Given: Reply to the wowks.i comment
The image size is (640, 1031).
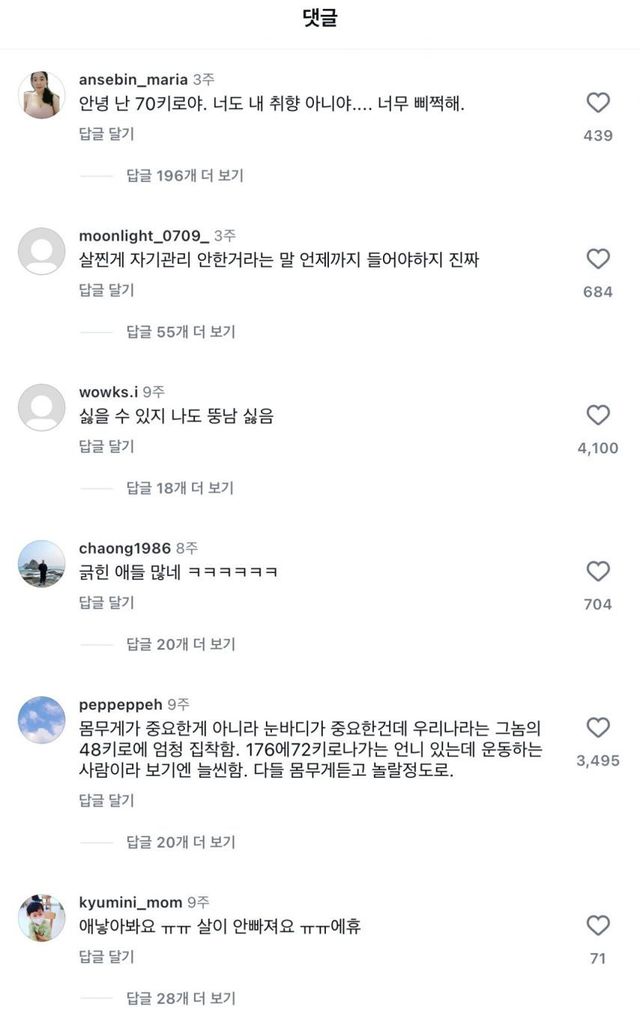Looking at the screenshot, I should coord(106,446).
